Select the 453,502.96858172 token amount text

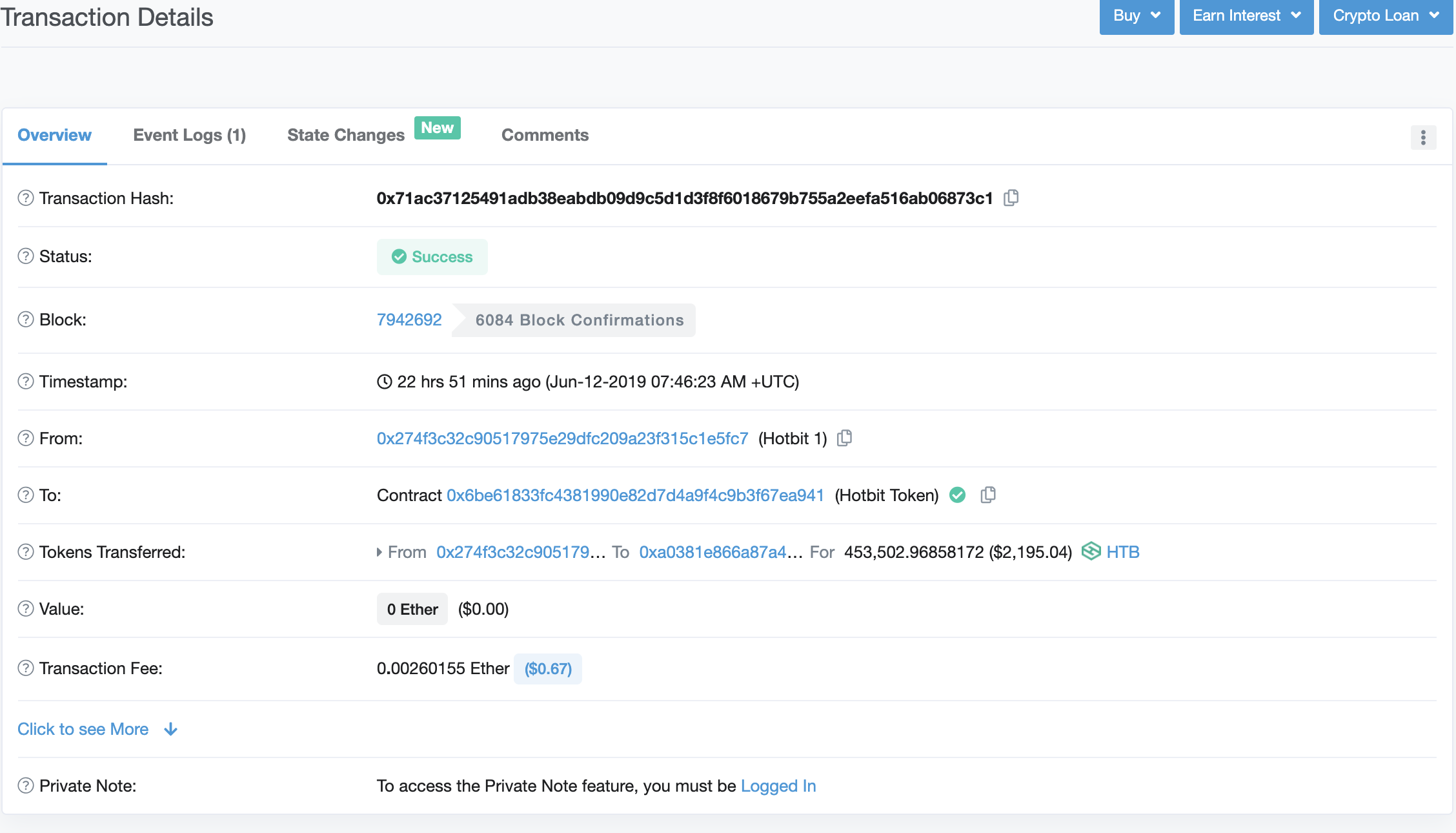tap(914, 552)
